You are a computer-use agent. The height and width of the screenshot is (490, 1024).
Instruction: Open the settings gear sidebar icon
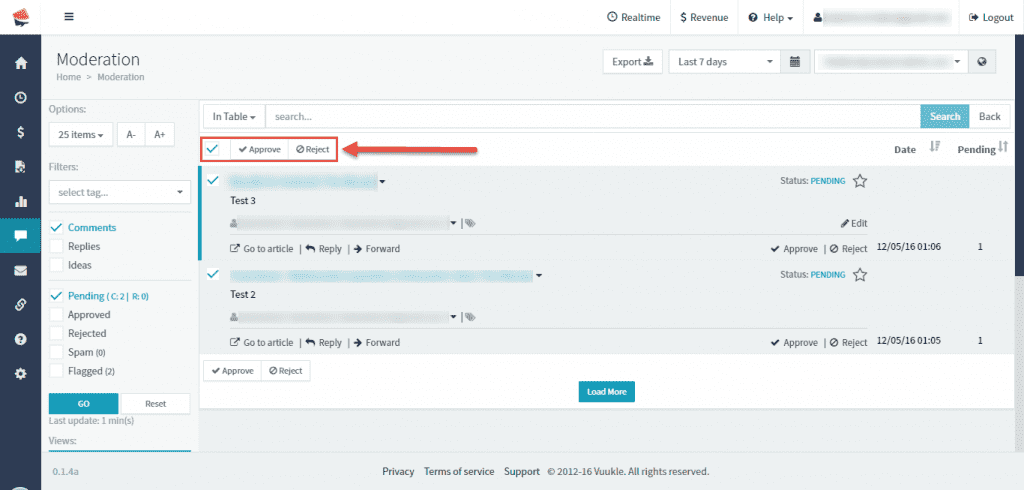pyautogui.click(x=20, y=373)
